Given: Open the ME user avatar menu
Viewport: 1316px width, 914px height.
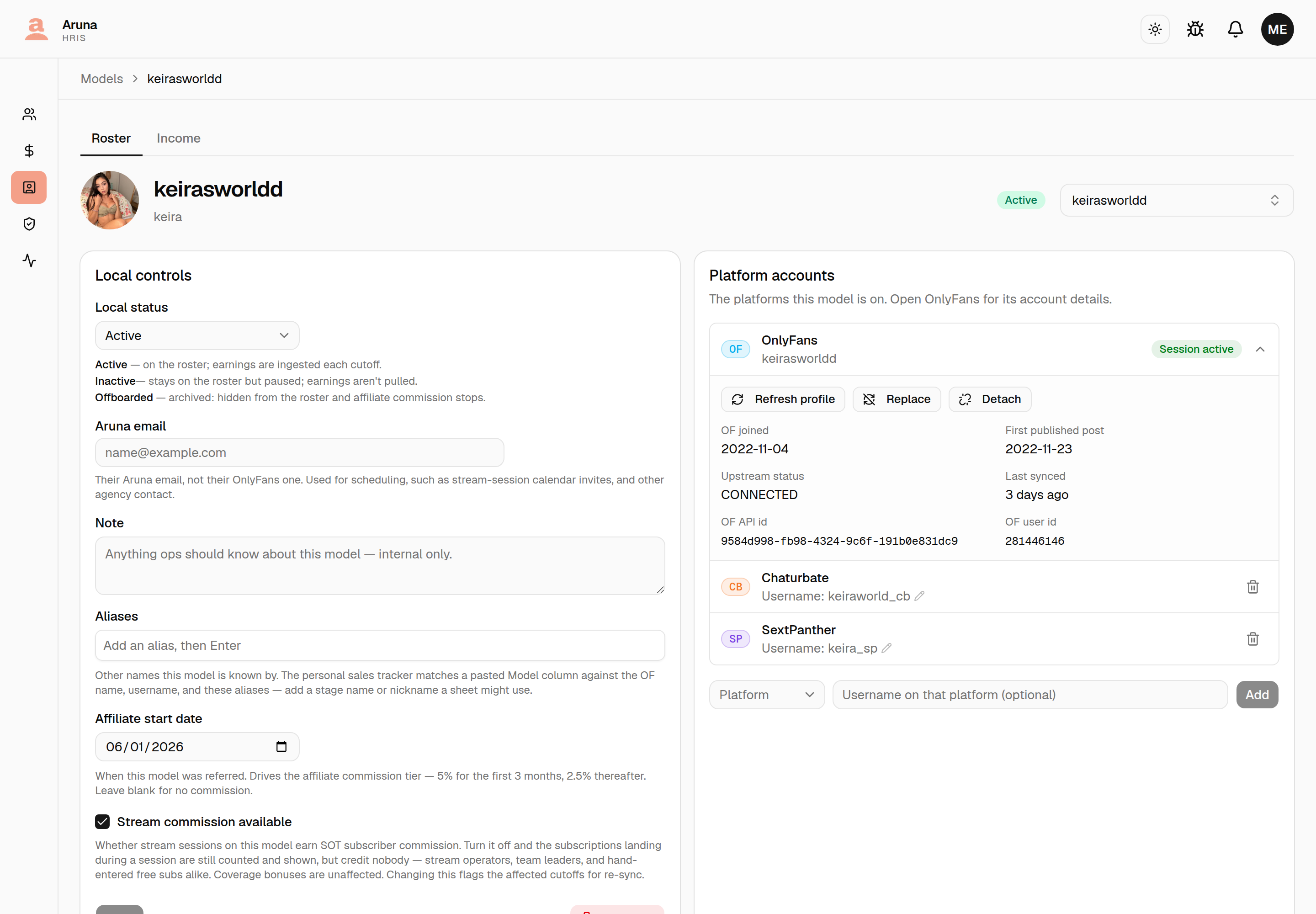Looking at the screenshot, I should [x=1277, y=29].
